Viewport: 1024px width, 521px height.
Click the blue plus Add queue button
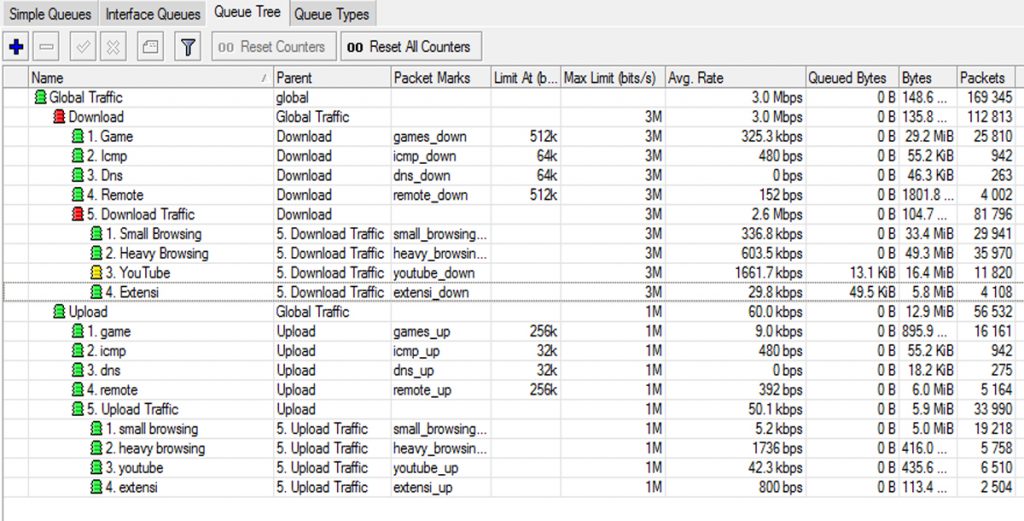coord(16,47)
